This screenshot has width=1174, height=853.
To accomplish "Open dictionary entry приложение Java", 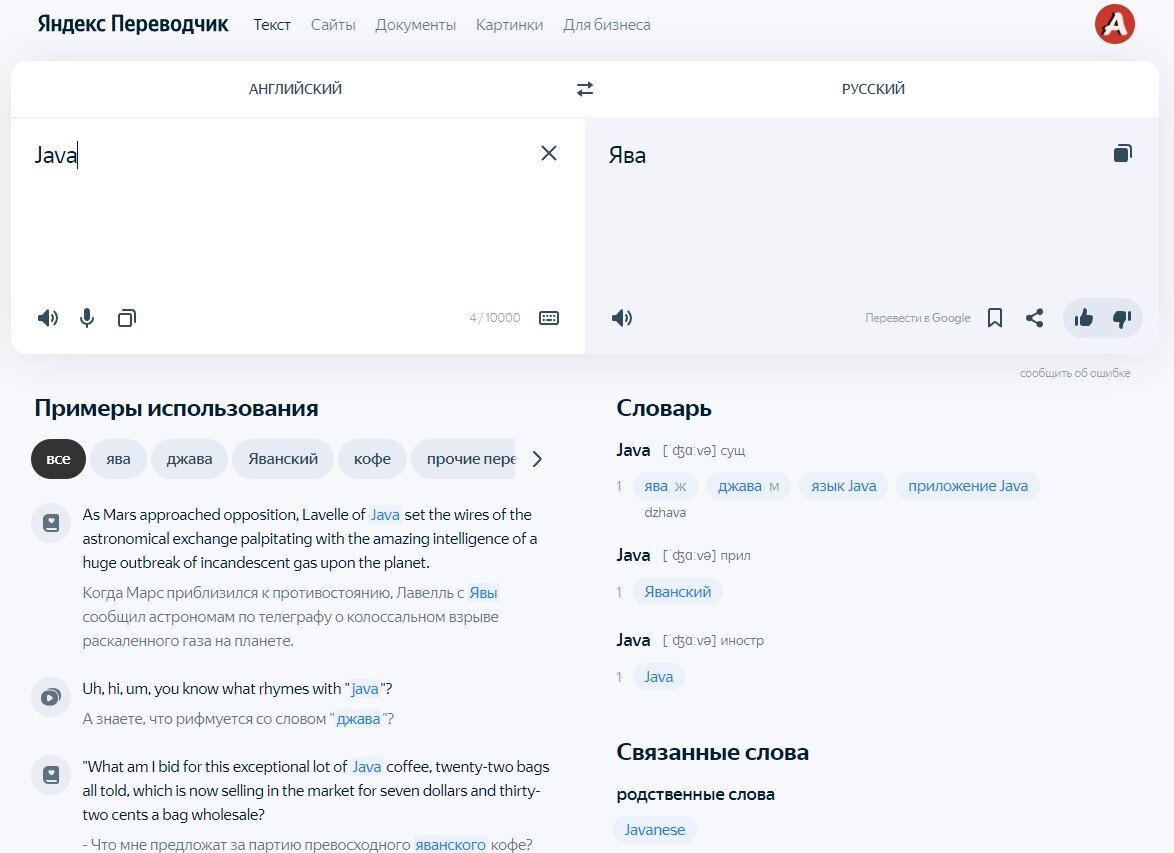I will tap(967, 486).
